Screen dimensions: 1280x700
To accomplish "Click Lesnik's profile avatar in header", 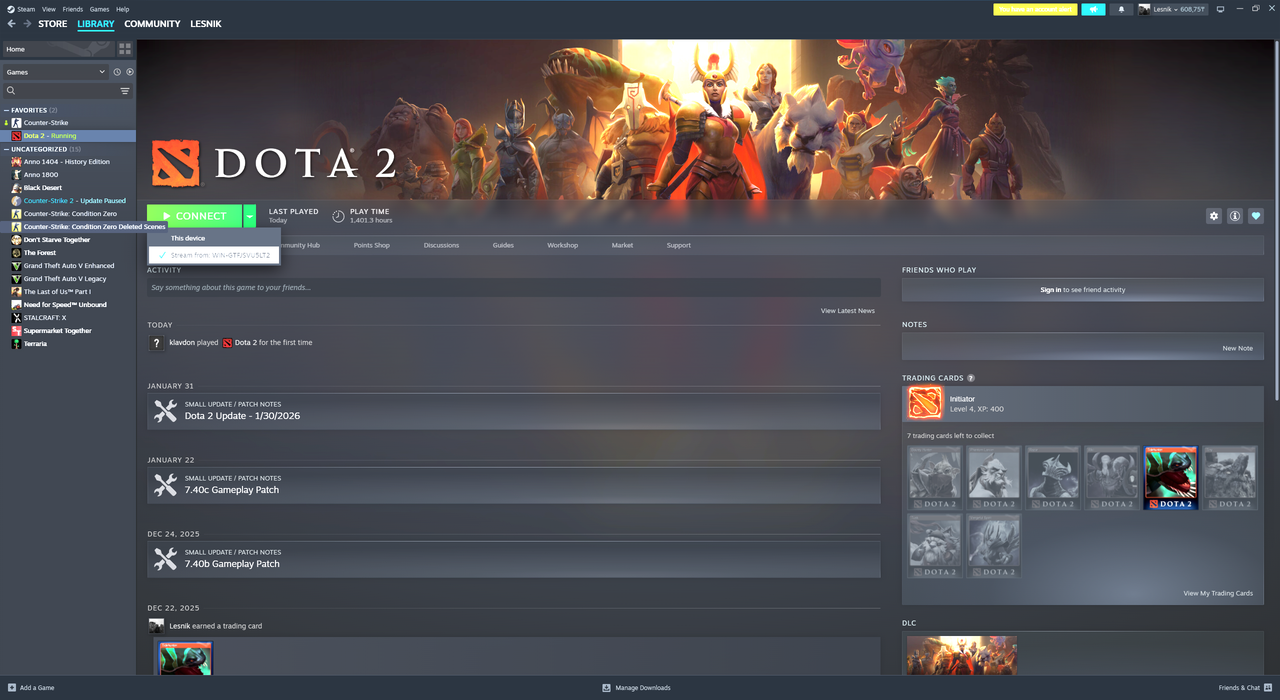I will pos(1143,9).
